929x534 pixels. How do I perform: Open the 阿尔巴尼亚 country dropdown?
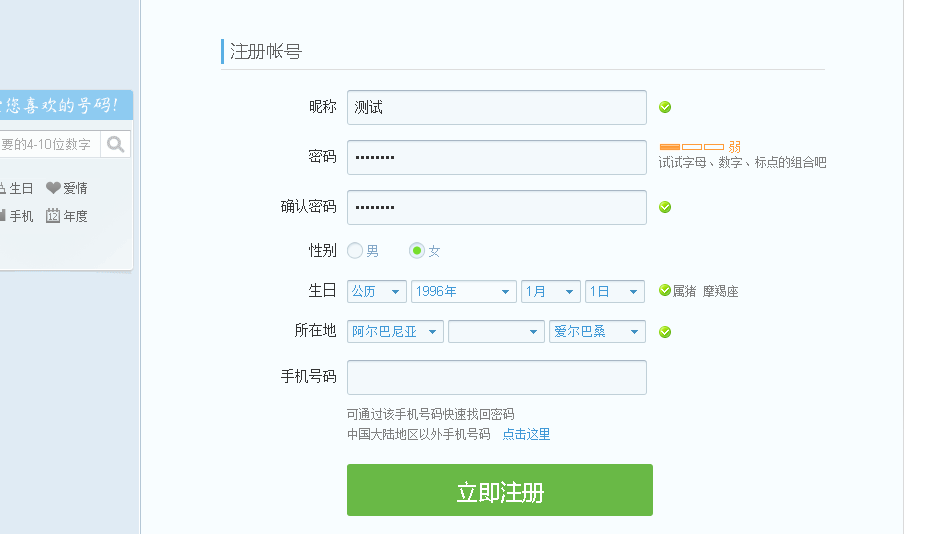(x=395, y=332)
